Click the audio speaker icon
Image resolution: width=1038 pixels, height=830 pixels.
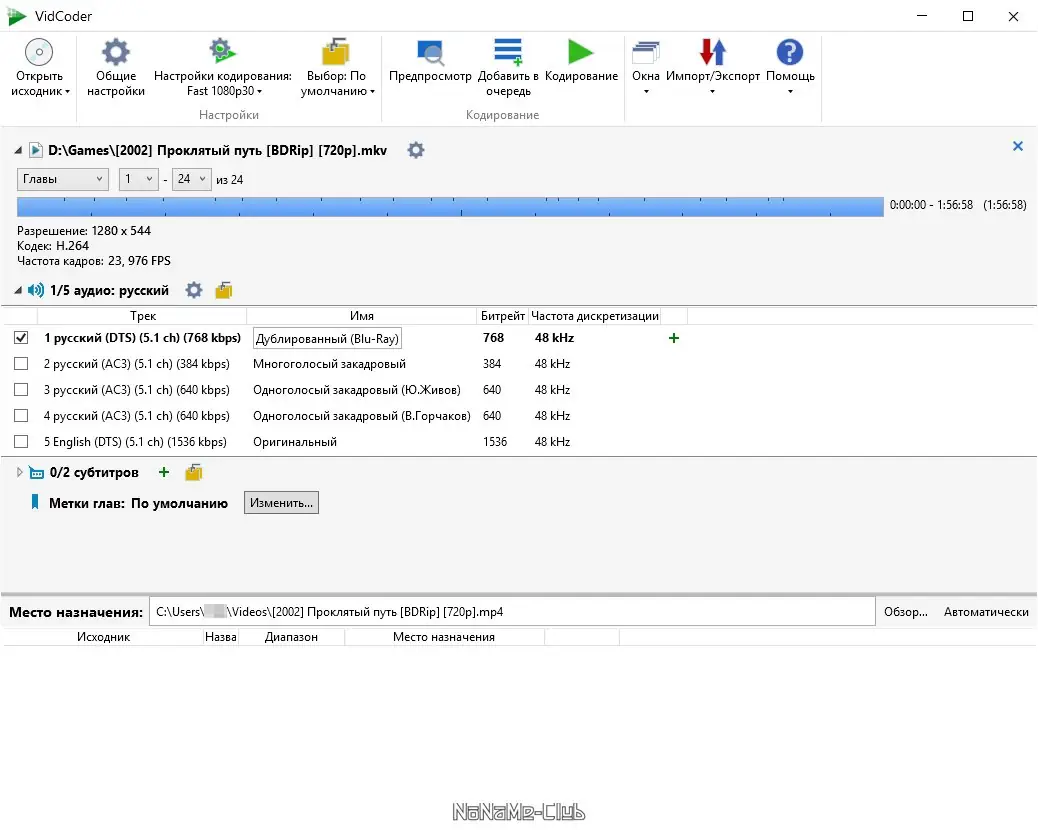tap(36, 290)
